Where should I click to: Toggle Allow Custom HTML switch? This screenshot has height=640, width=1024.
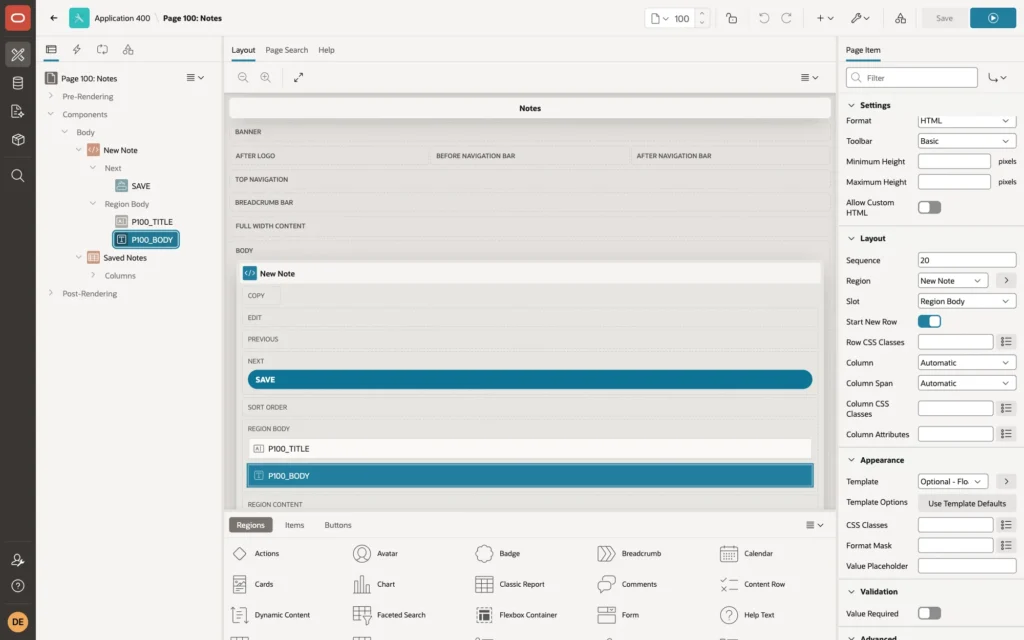[929, 208]
